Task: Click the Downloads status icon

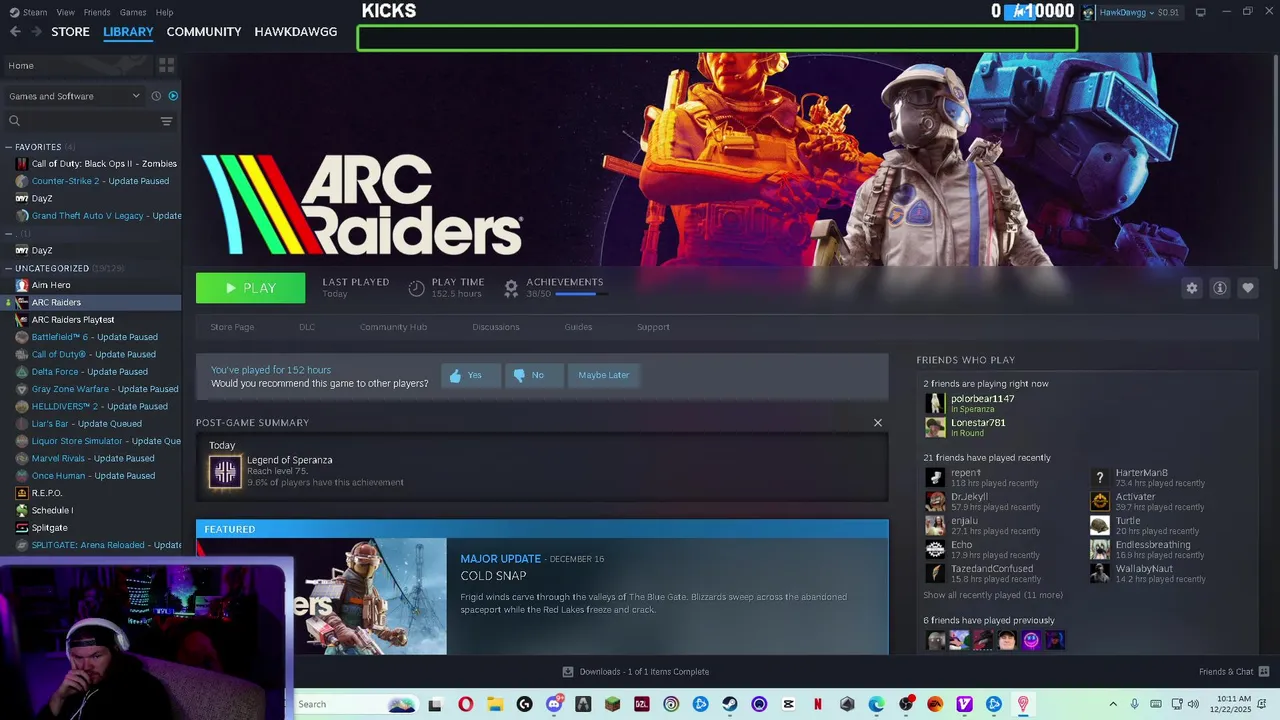Action: tap(568, 672)
